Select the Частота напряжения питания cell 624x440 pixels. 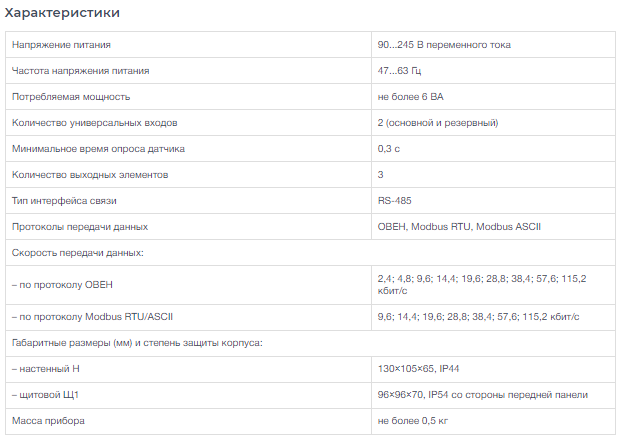tap(188, 71)
